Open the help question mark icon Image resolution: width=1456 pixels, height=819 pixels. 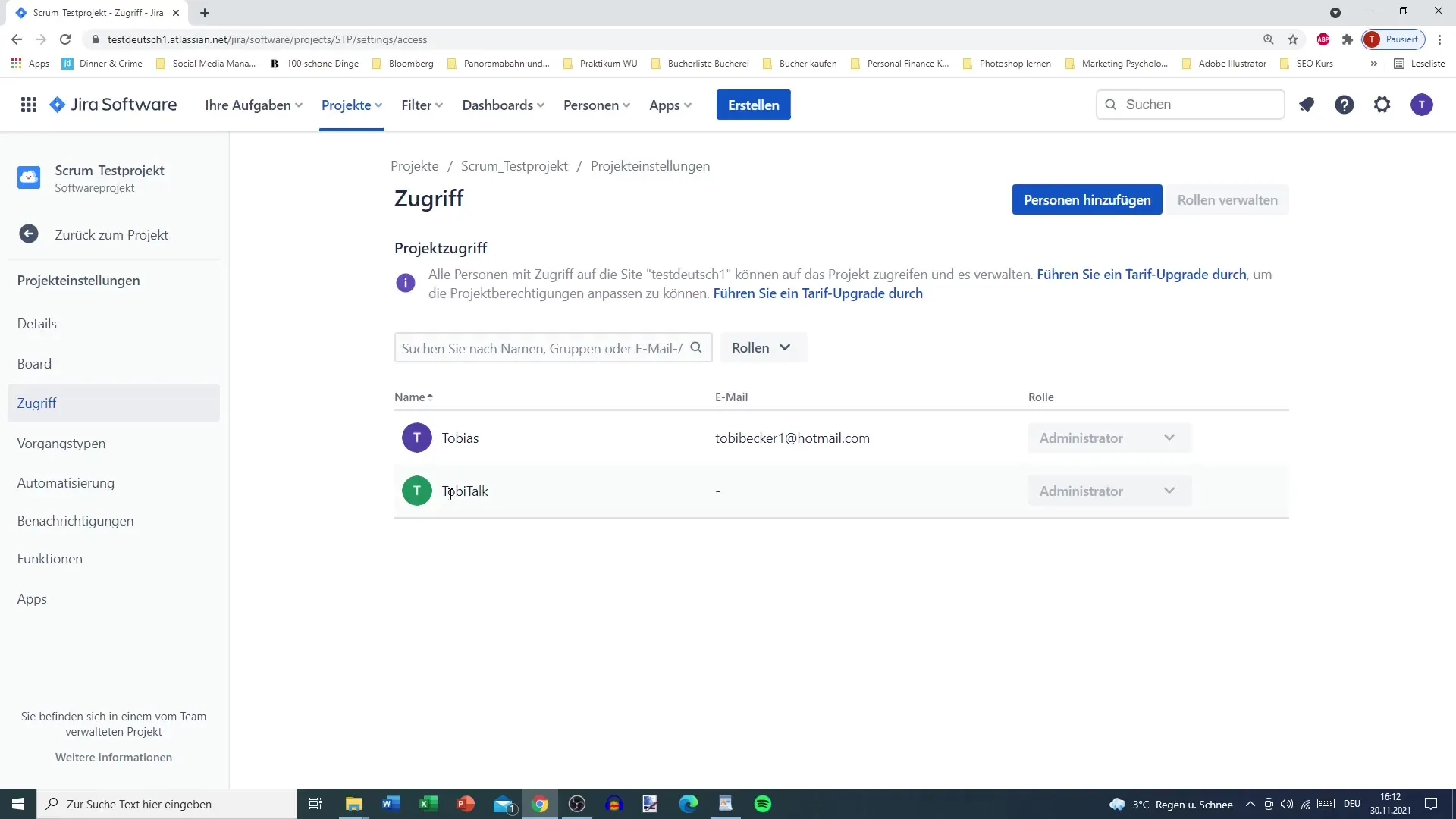point(1344,104)
